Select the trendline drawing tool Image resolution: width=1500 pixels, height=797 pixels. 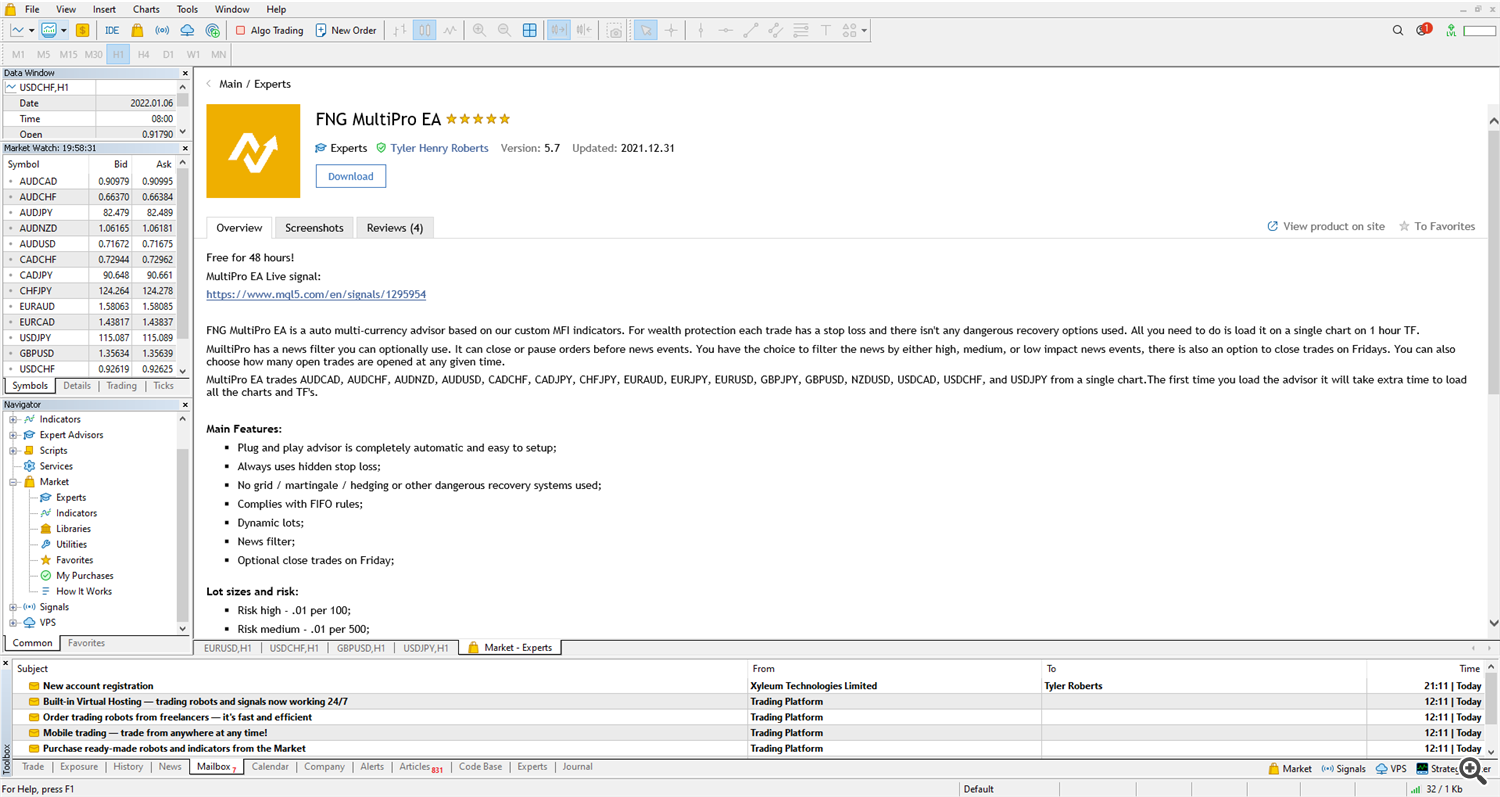click(x=751, y=30)
